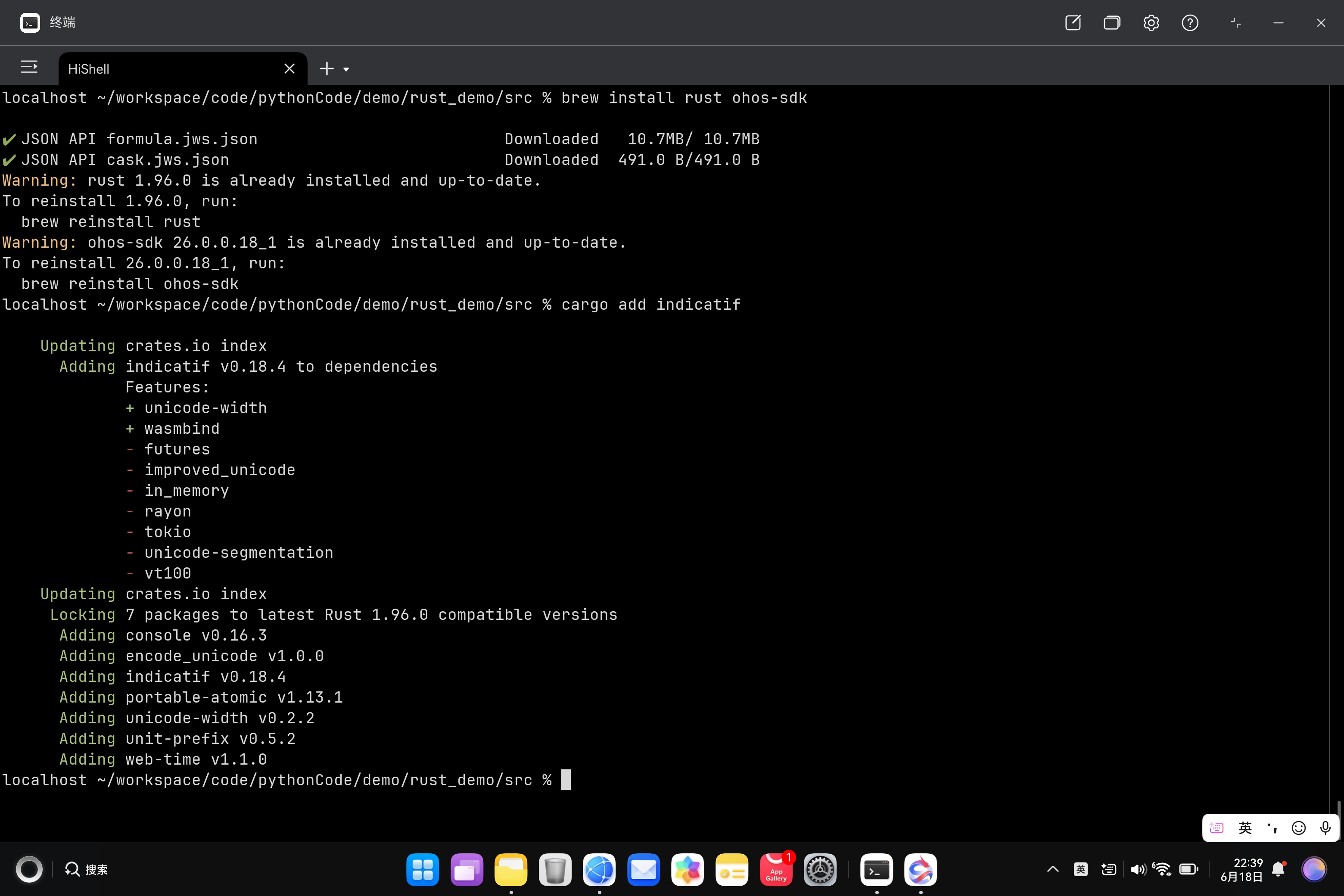Activate microphone voice input in IME bar

(x=1325, y=828)
